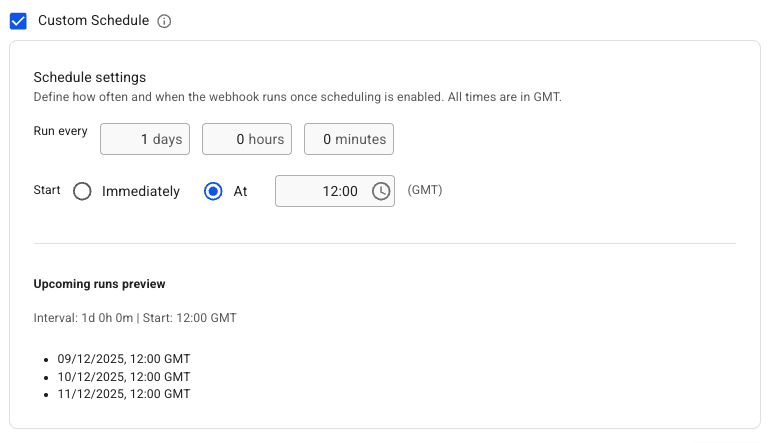Click the Schedule settings heading
The height and width of the screenshot is (443, 770).
90,77
